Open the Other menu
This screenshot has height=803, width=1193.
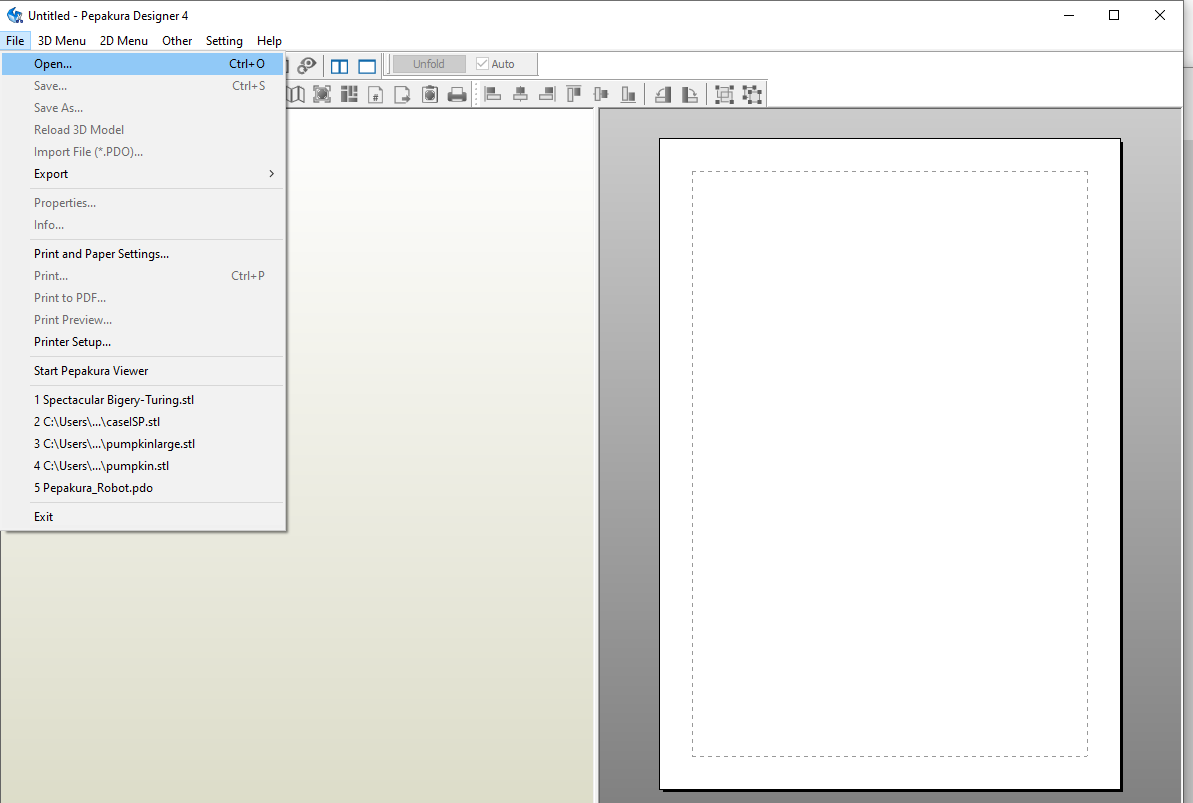point(177,40)
